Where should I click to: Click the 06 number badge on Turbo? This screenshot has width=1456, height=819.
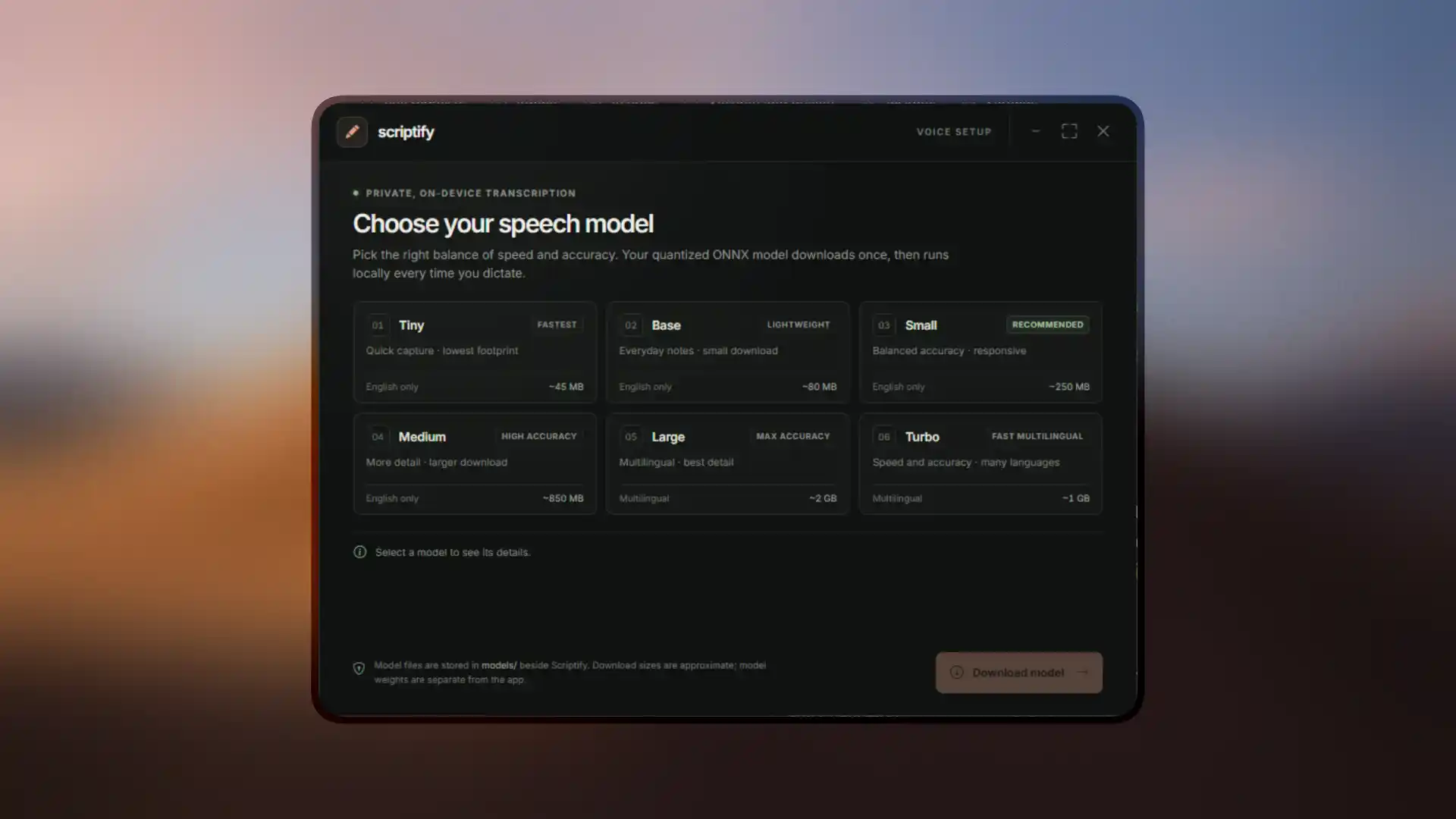coord(884,437)
